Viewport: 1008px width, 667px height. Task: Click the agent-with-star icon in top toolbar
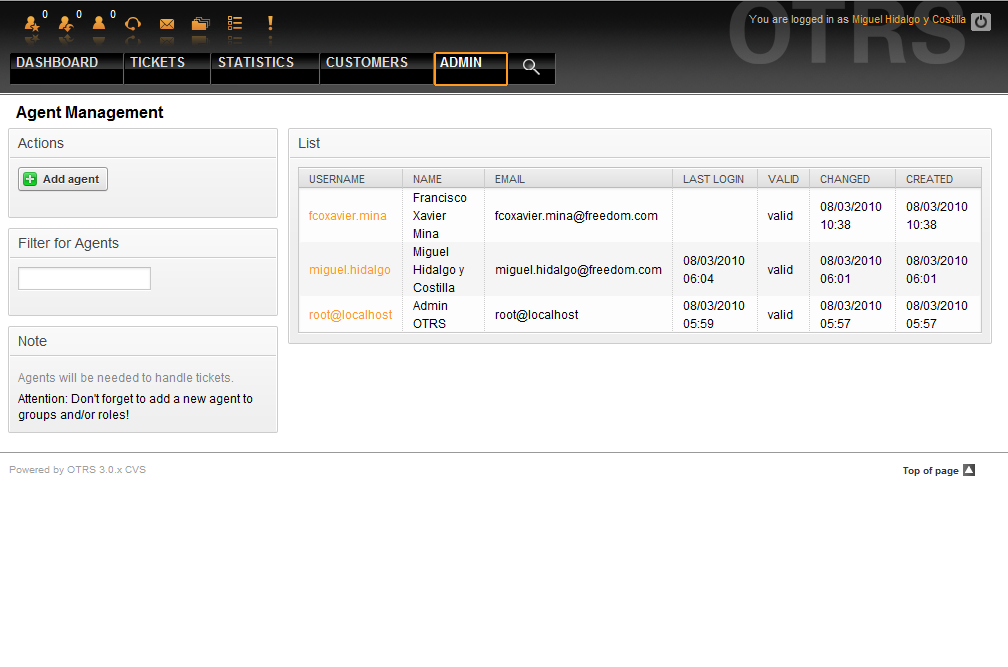[x=32, y=23]
